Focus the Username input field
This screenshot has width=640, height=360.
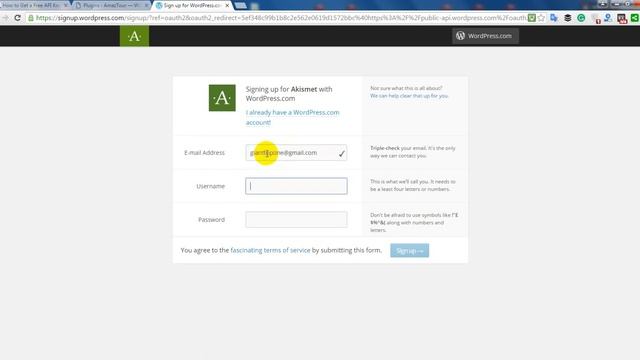point(296,186)
